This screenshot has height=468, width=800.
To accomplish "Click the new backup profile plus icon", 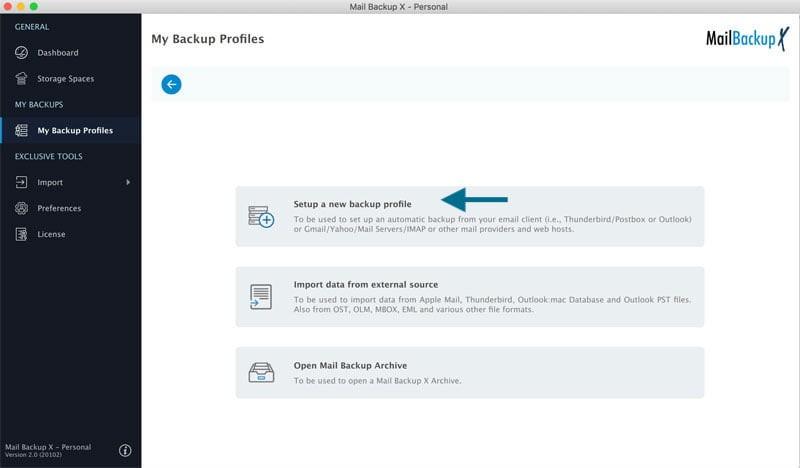I will (x=261, y=216).
